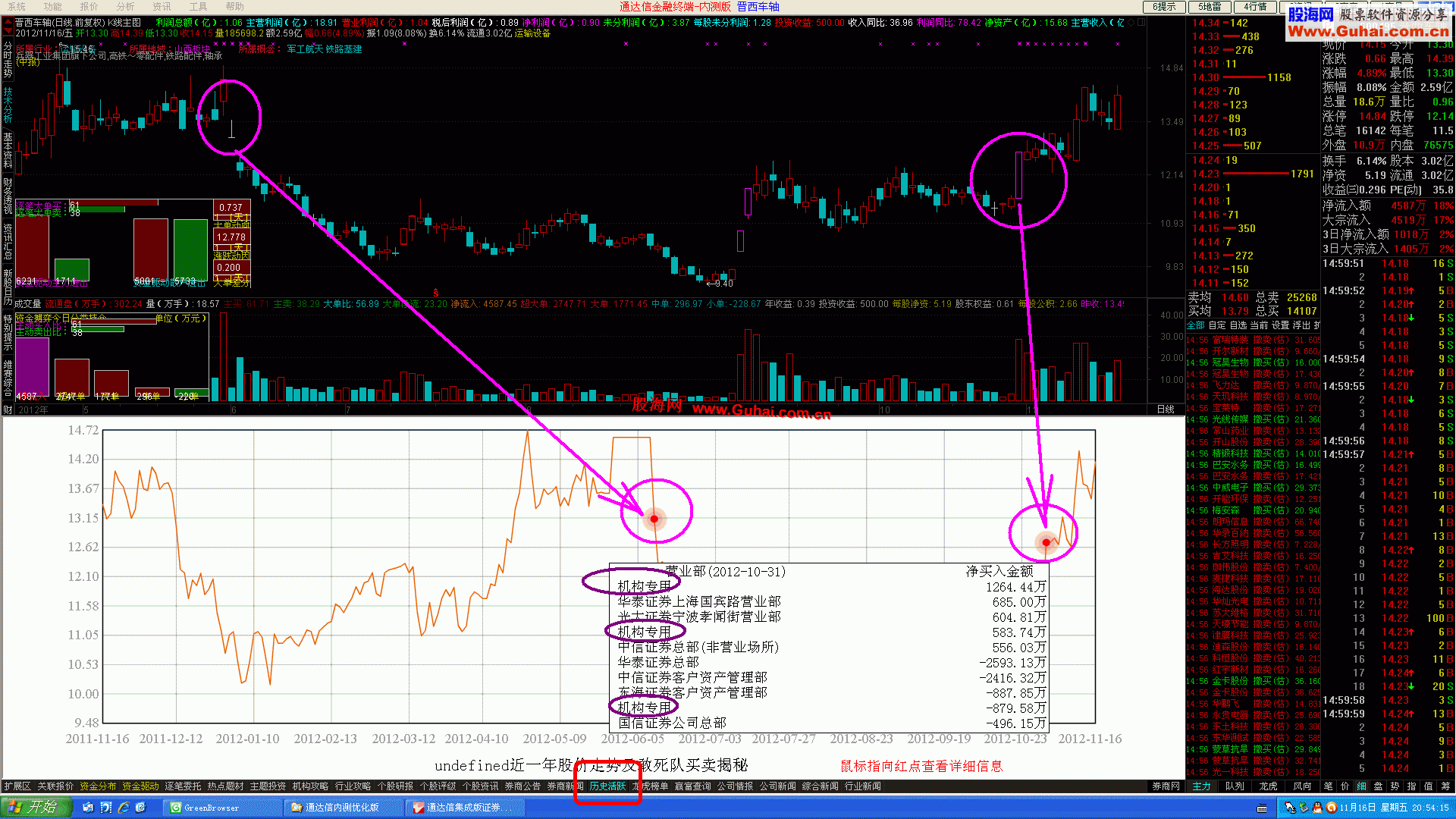Image resolution: width=1456 pixels, height=819 pixels.
Task: Click the red data point near 2012-06 on the price line
Action: tap(654, 519)
